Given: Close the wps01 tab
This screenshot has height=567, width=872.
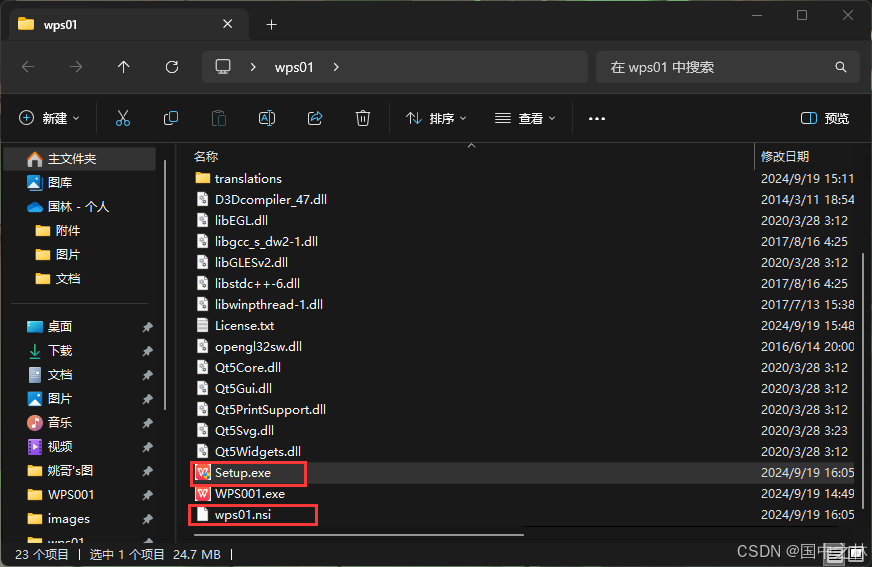Looking at the screenshot, I should 227,24.
